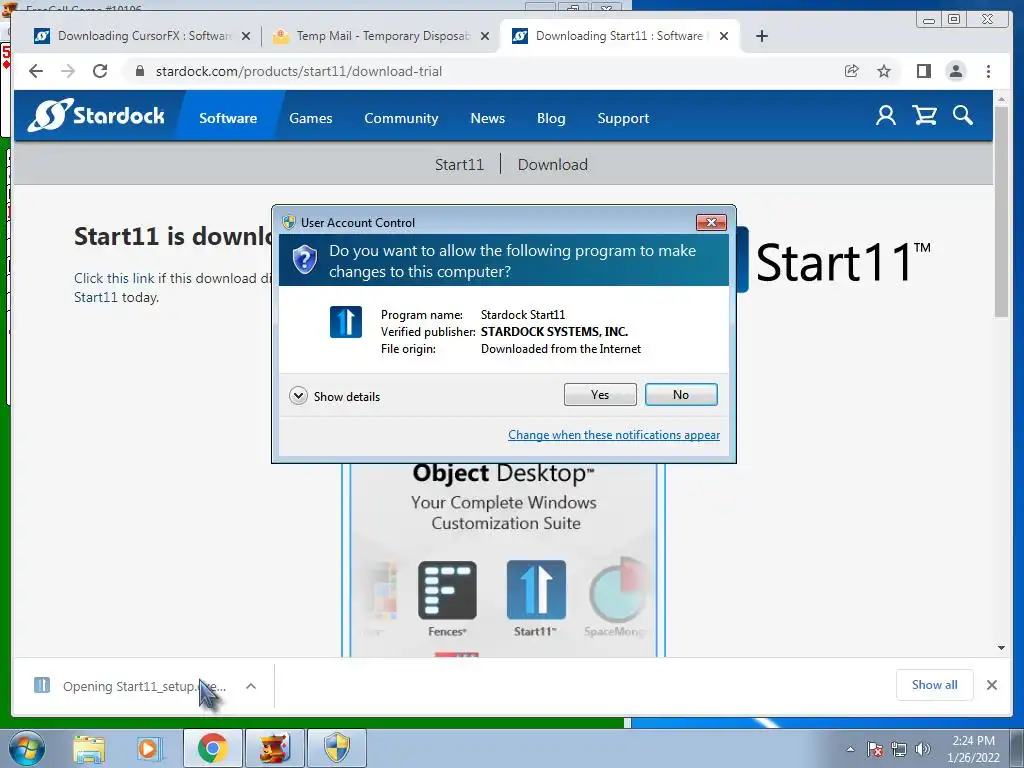This screenshot has width=1024, height=768.
Task: Close the Temp Mail tab
Action: coord(485,36)
